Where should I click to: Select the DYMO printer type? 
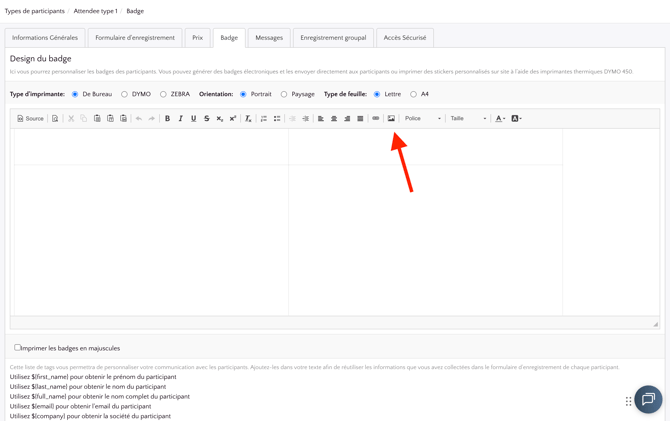(x=125, y=94)
